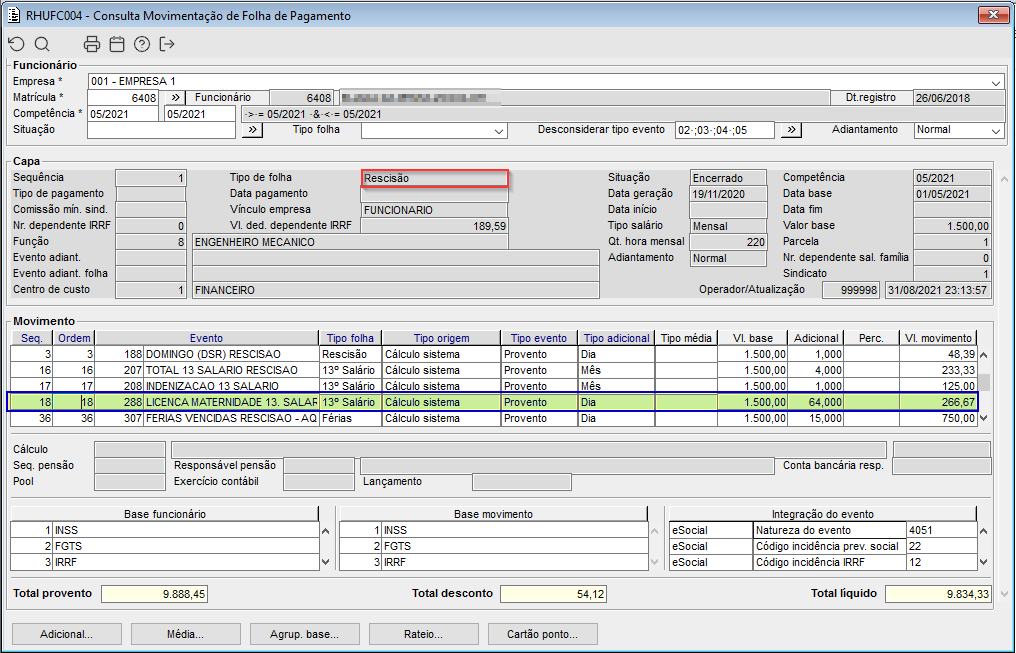Click the magnifier search toolbar icon

click(x=42, y=44)
